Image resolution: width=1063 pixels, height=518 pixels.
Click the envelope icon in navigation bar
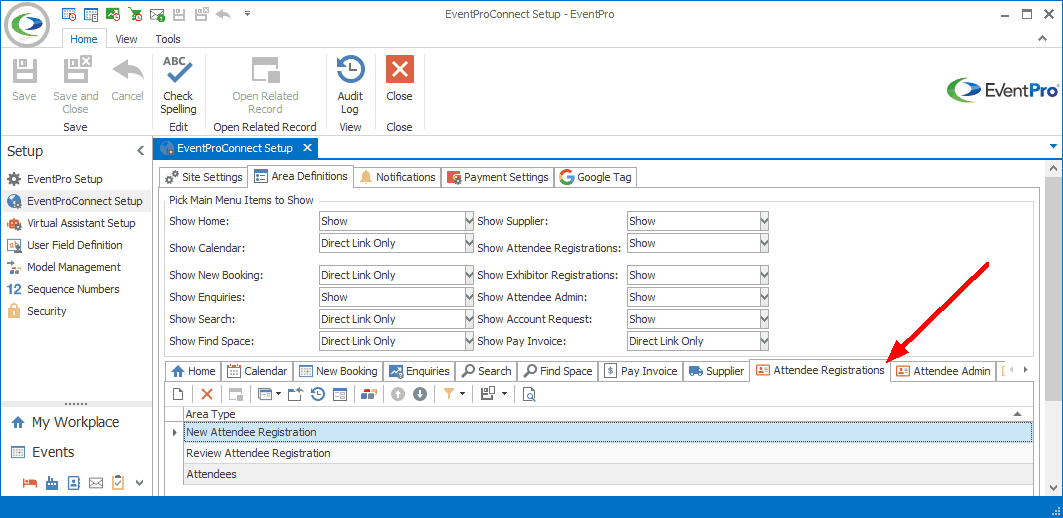pos(96,483)
